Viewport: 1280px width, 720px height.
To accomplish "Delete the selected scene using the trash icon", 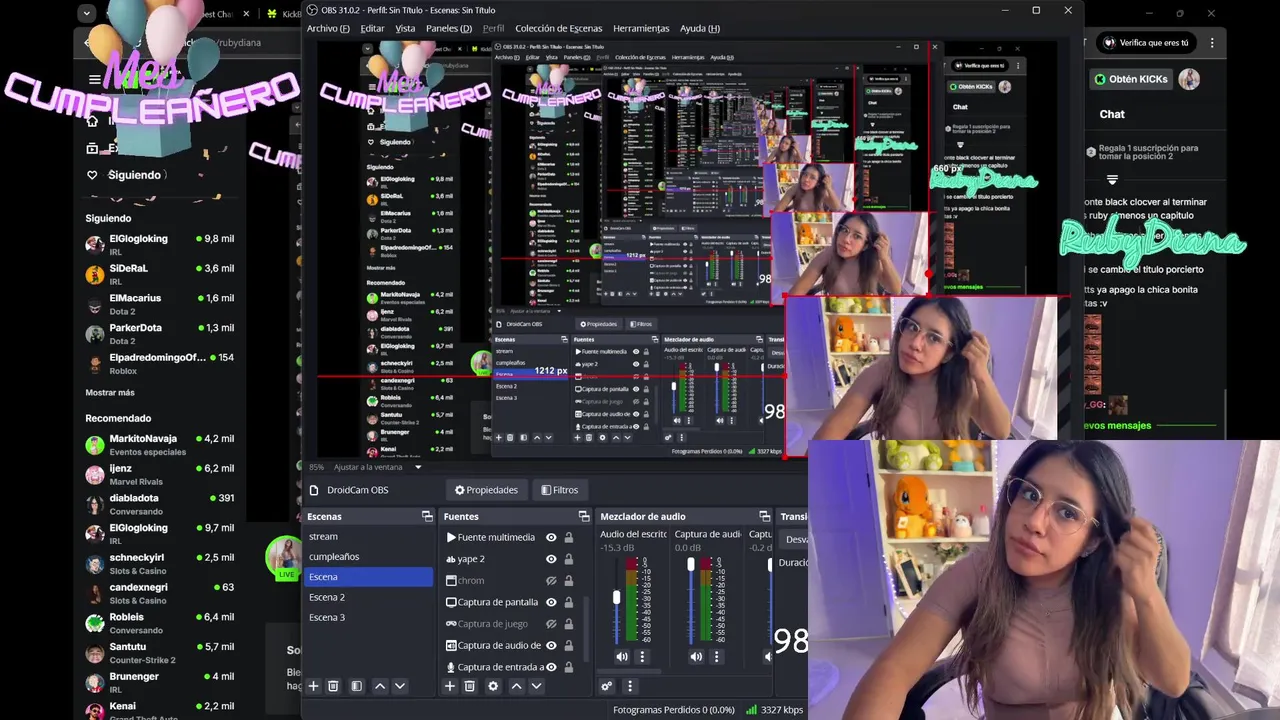I will (334, 686).
